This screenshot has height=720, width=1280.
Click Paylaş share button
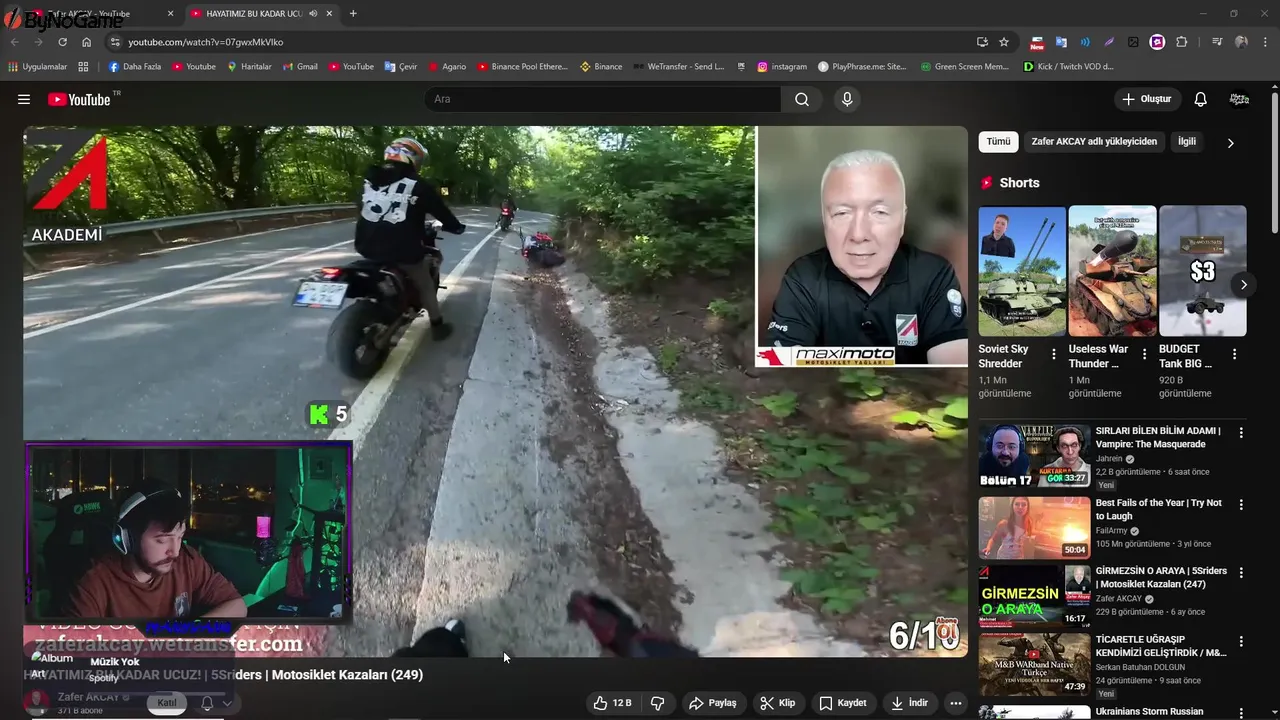coord(713,703)
